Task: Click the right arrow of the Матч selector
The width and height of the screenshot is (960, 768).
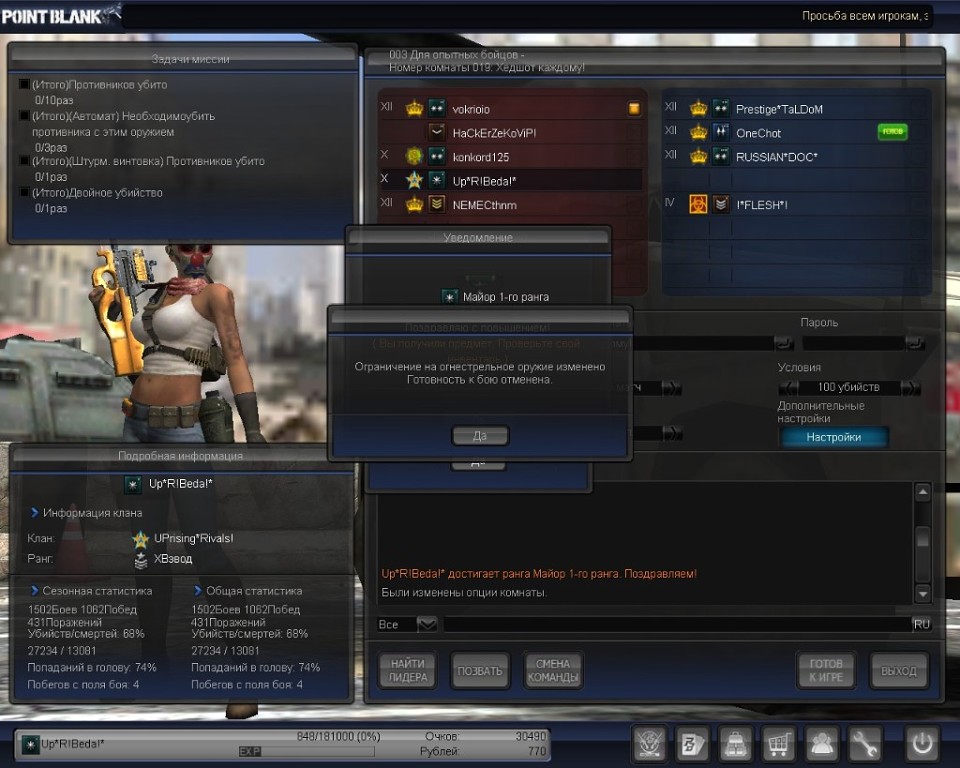Action: click(x=672, y=388)
